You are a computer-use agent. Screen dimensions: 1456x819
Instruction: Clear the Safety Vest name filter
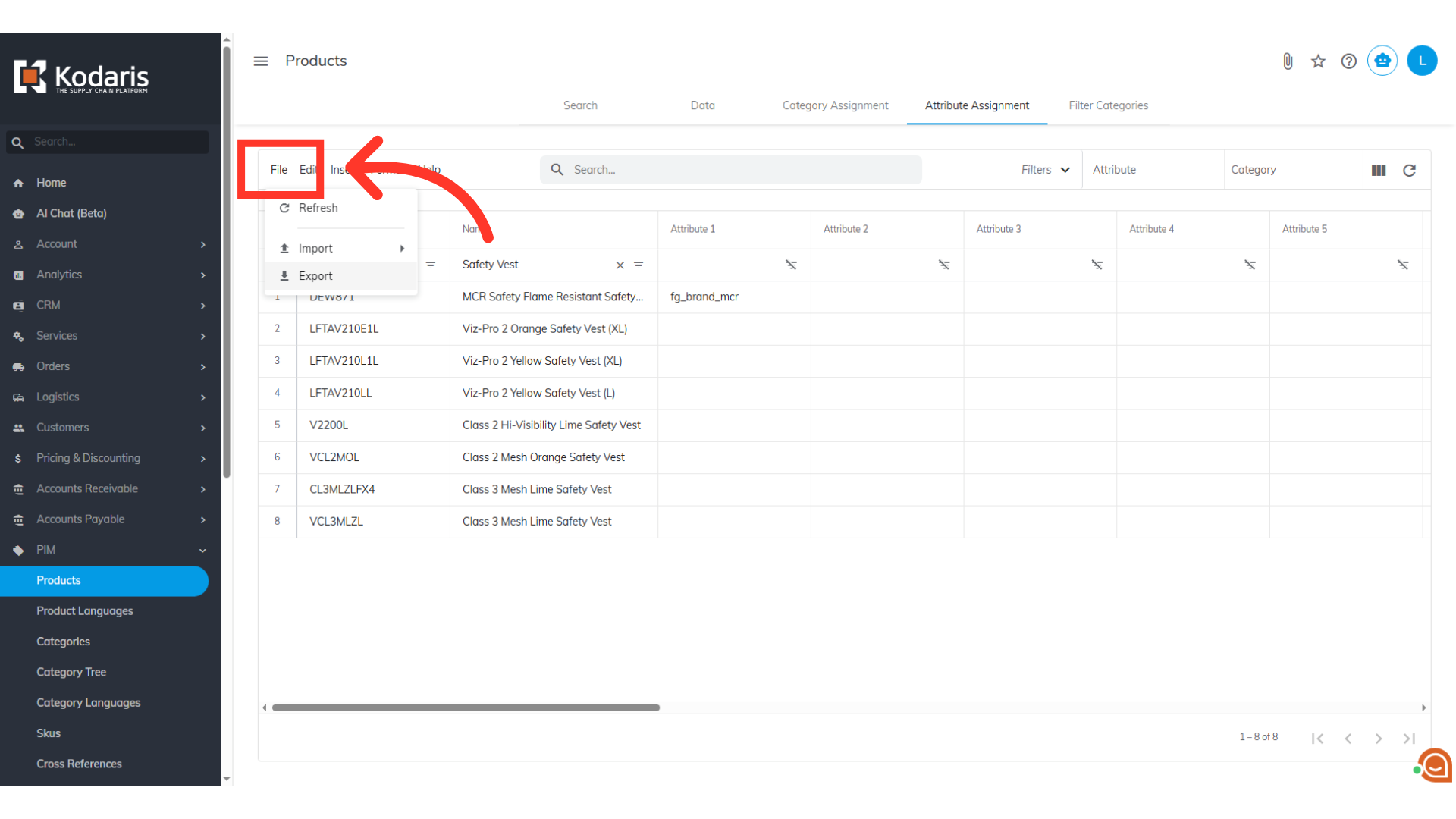click(x=620, y=265)
